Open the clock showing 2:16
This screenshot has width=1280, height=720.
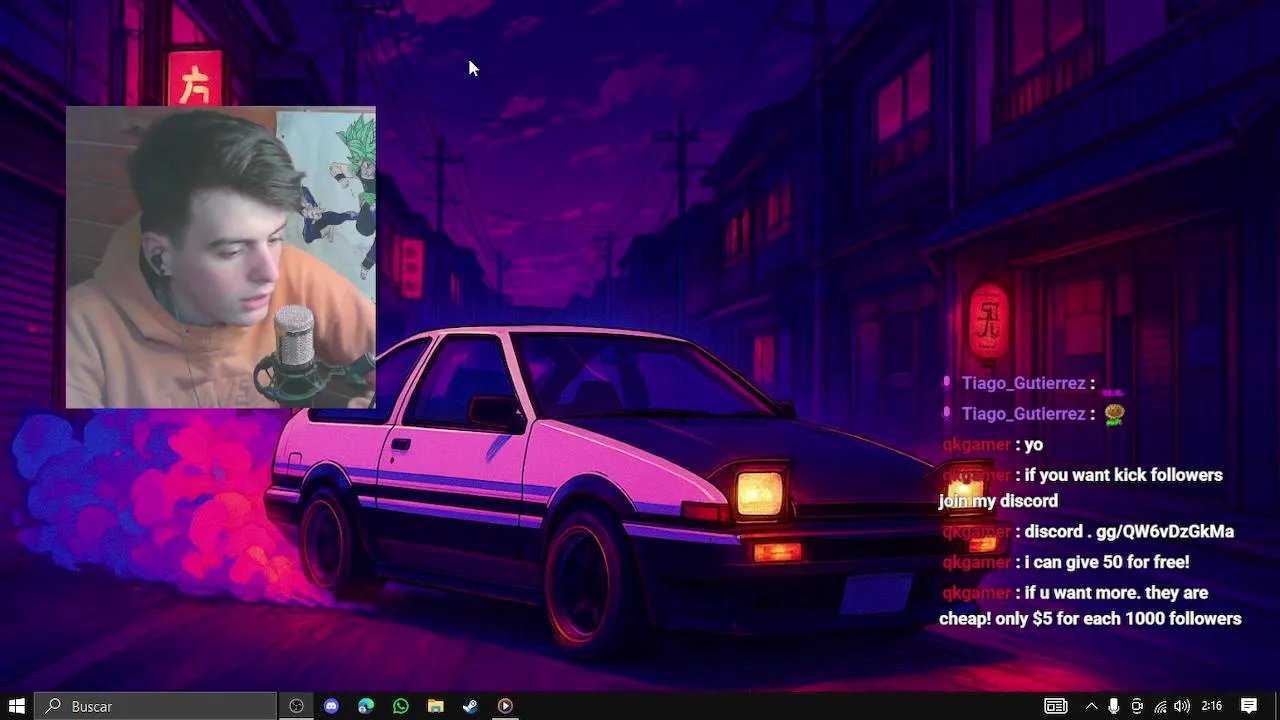point(1212,706)
